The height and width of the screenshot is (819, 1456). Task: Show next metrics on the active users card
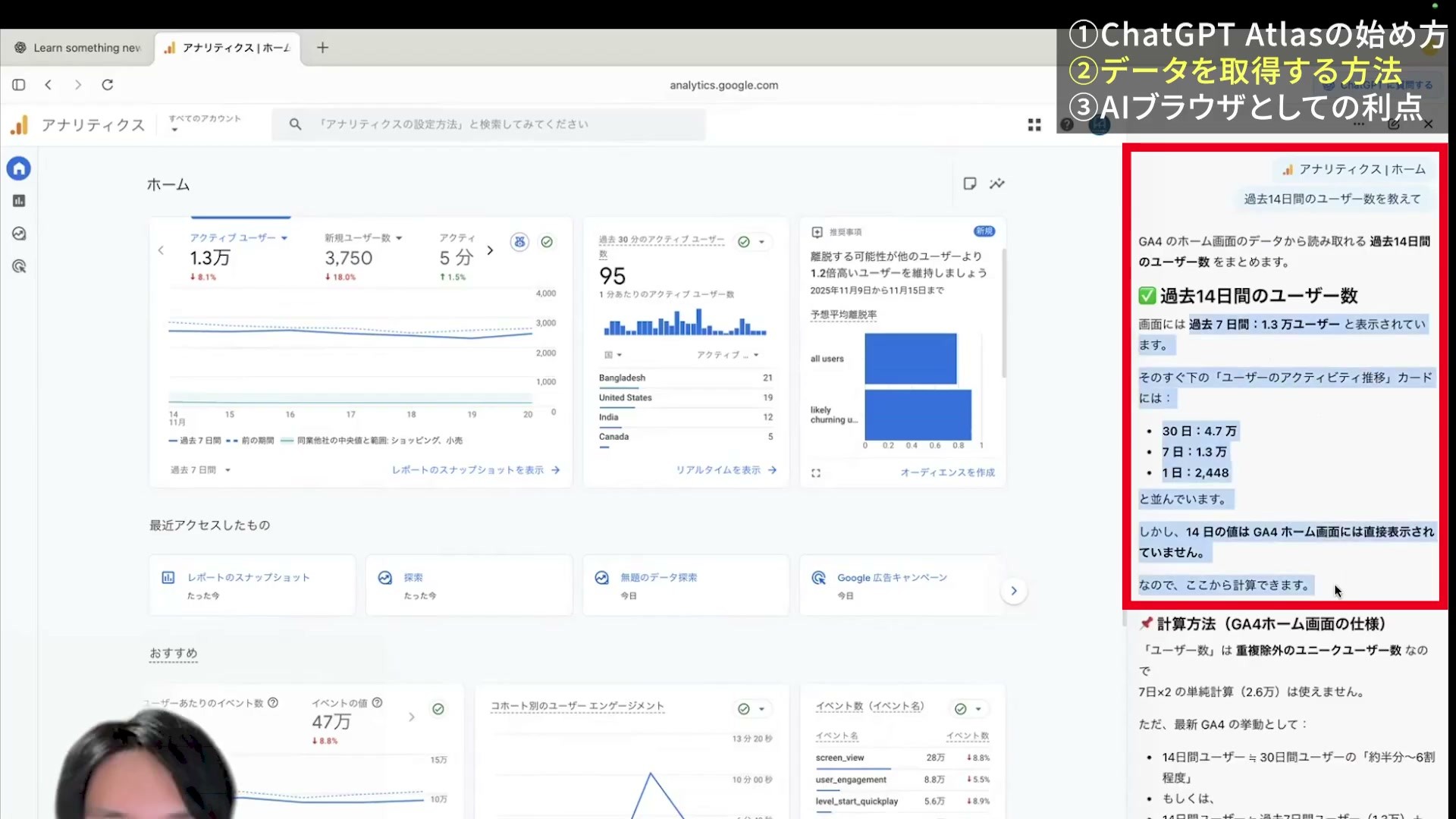(x=490, y=250)
